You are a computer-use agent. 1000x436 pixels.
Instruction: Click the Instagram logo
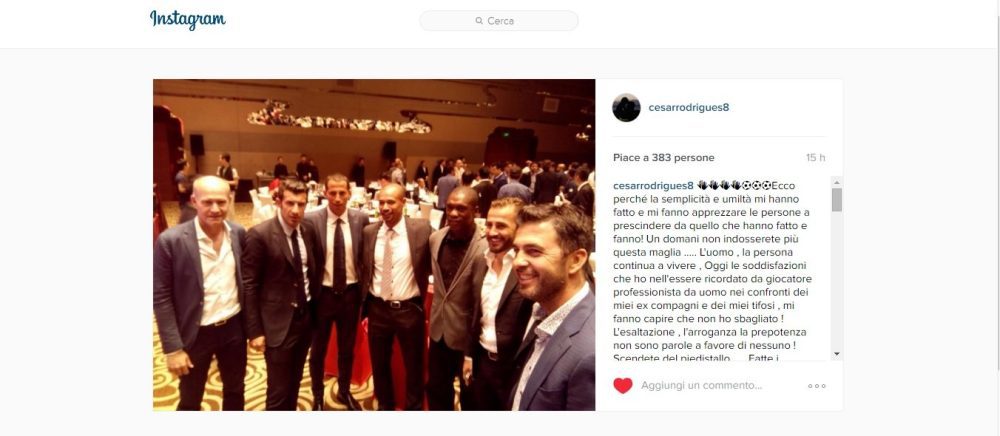click(188, 20)
